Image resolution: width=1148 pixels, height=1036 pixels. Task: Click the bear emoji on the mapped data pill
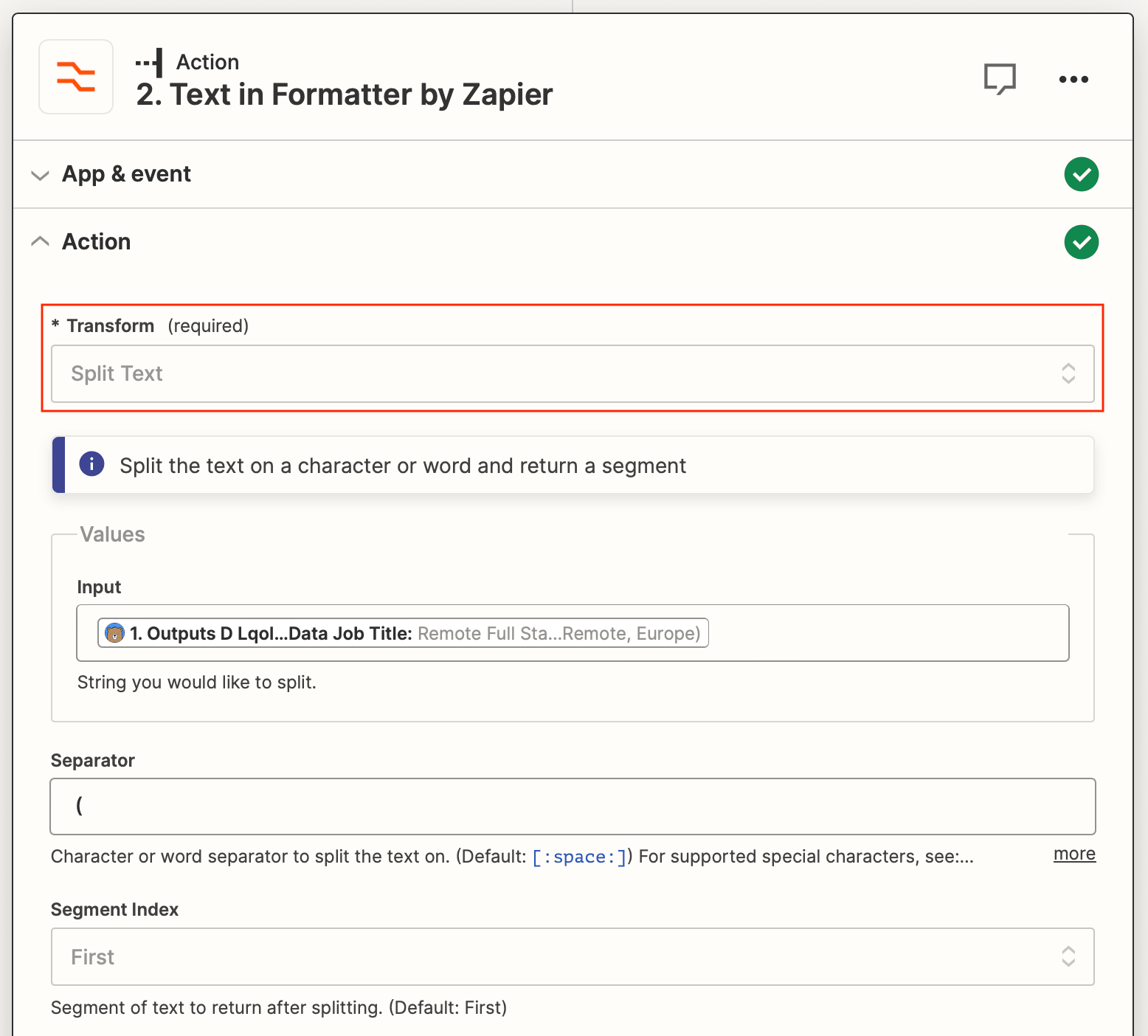[x=115, y=633]
